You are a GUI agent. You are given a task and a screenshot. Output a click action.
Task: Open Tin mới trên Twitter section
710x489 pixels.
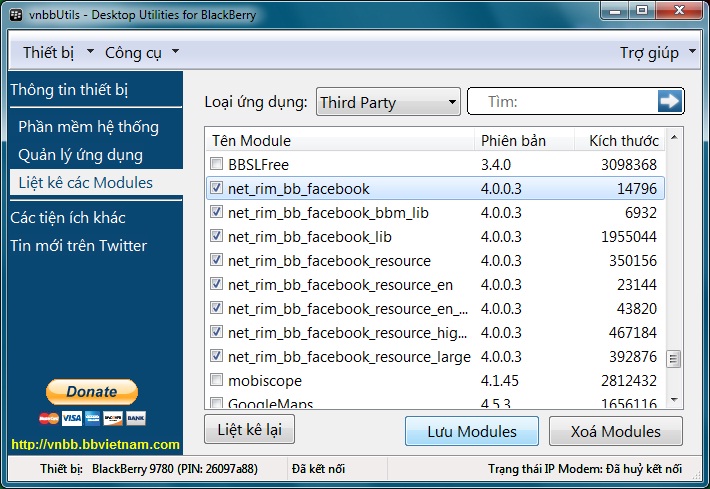click(x=78, y=246)
